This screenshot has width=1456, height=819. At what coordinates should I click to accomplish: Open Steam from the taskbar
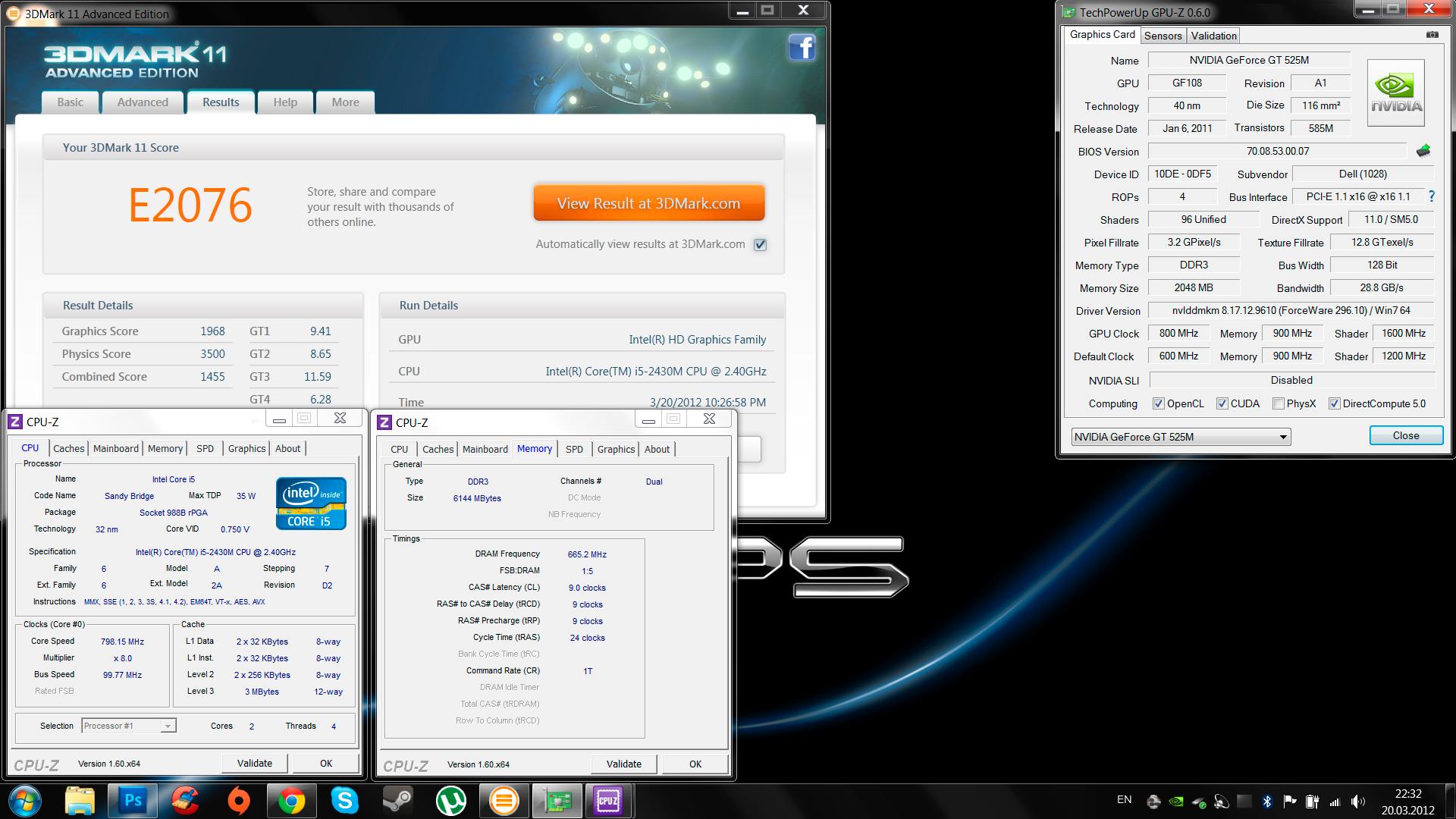click(x=397, y=801)
